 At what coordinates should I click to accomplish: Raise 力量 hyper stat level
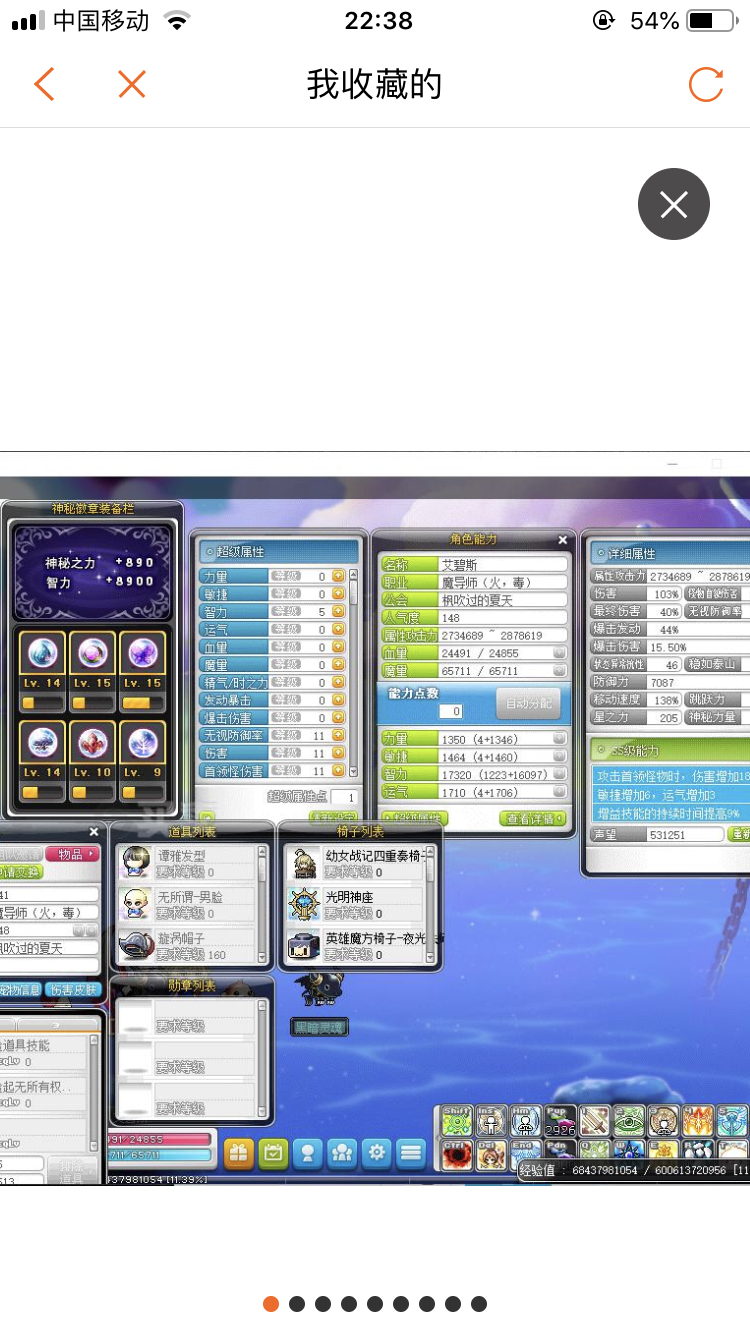[338, 577]
